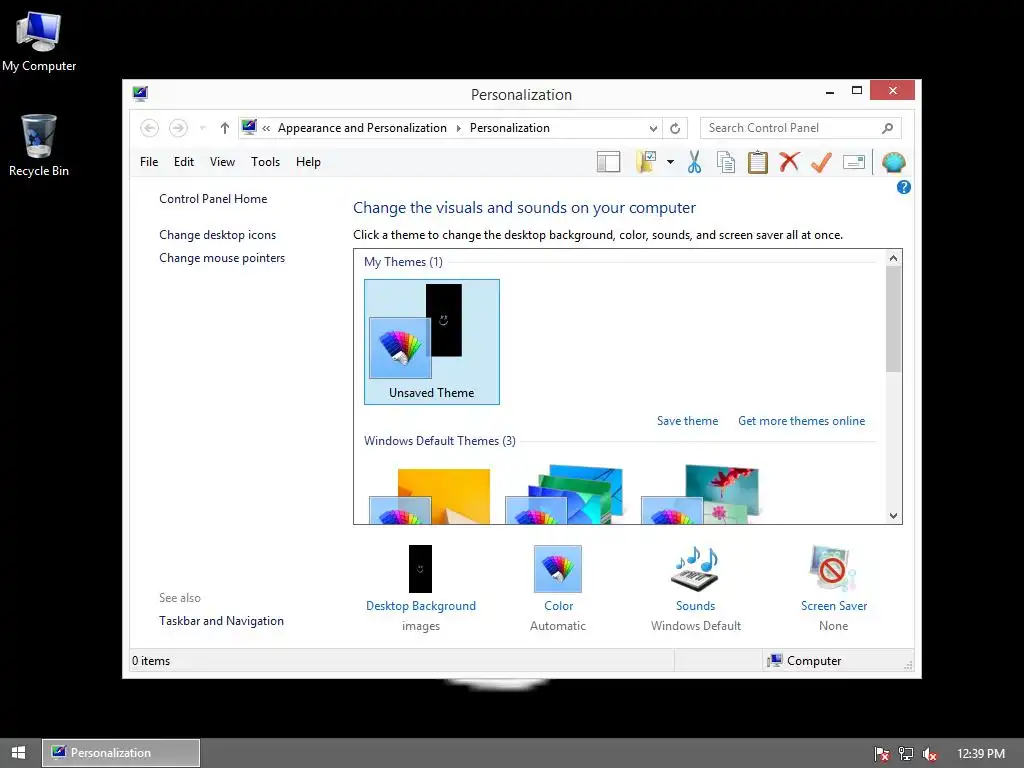Open the Edit menu
1024x768 pixels.
[184, 162]
